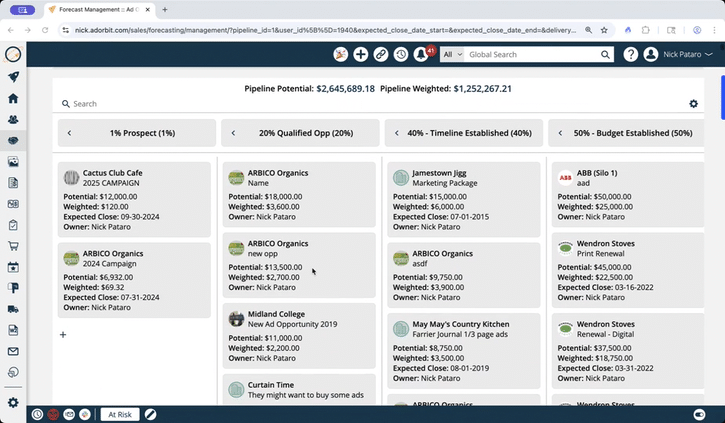
Task: Open the Wendron Stoves Renewal - Digital card
Action: click(x=628, y=351)
